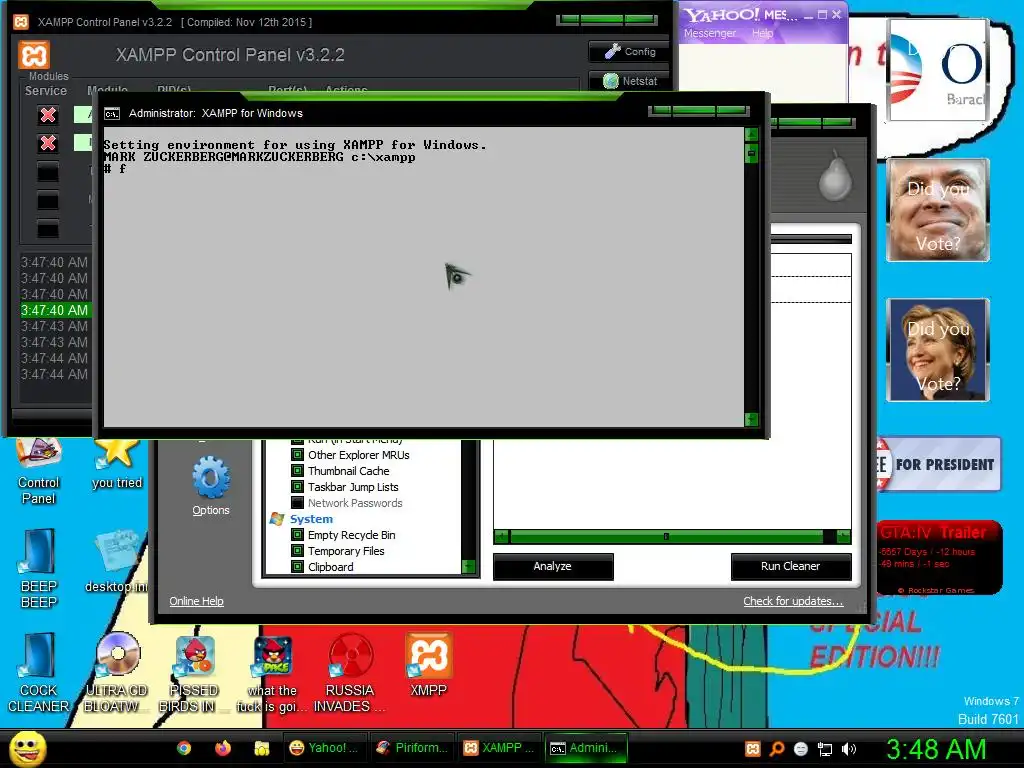The width and height of the screenshot is (1024, 768).
Task: Toggle Other Explorer MRUs checkbox
Action: tap(297, 455)
